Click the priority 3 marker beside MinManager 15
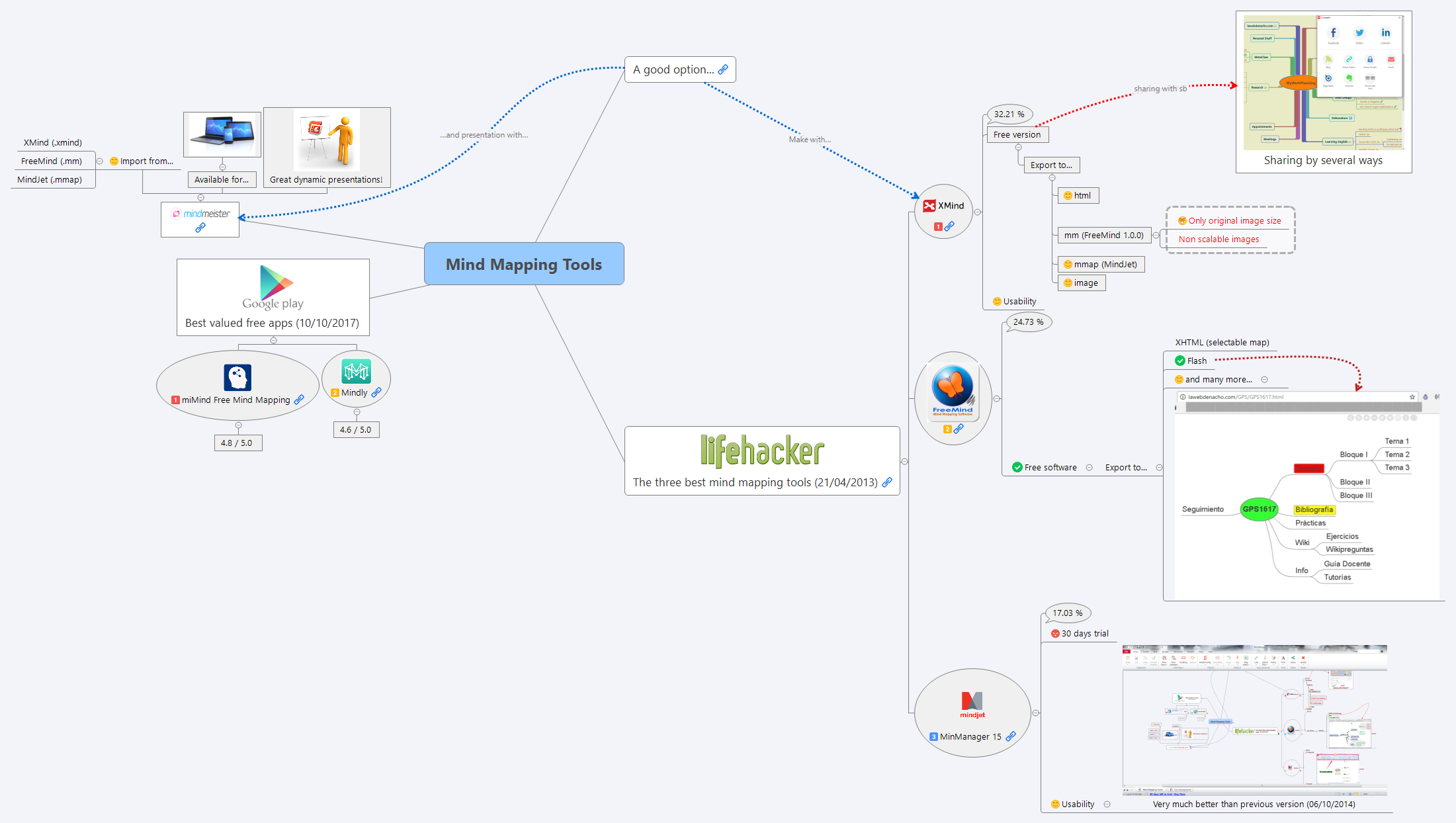Screen dimensions: 1456x823 [933, 736]
